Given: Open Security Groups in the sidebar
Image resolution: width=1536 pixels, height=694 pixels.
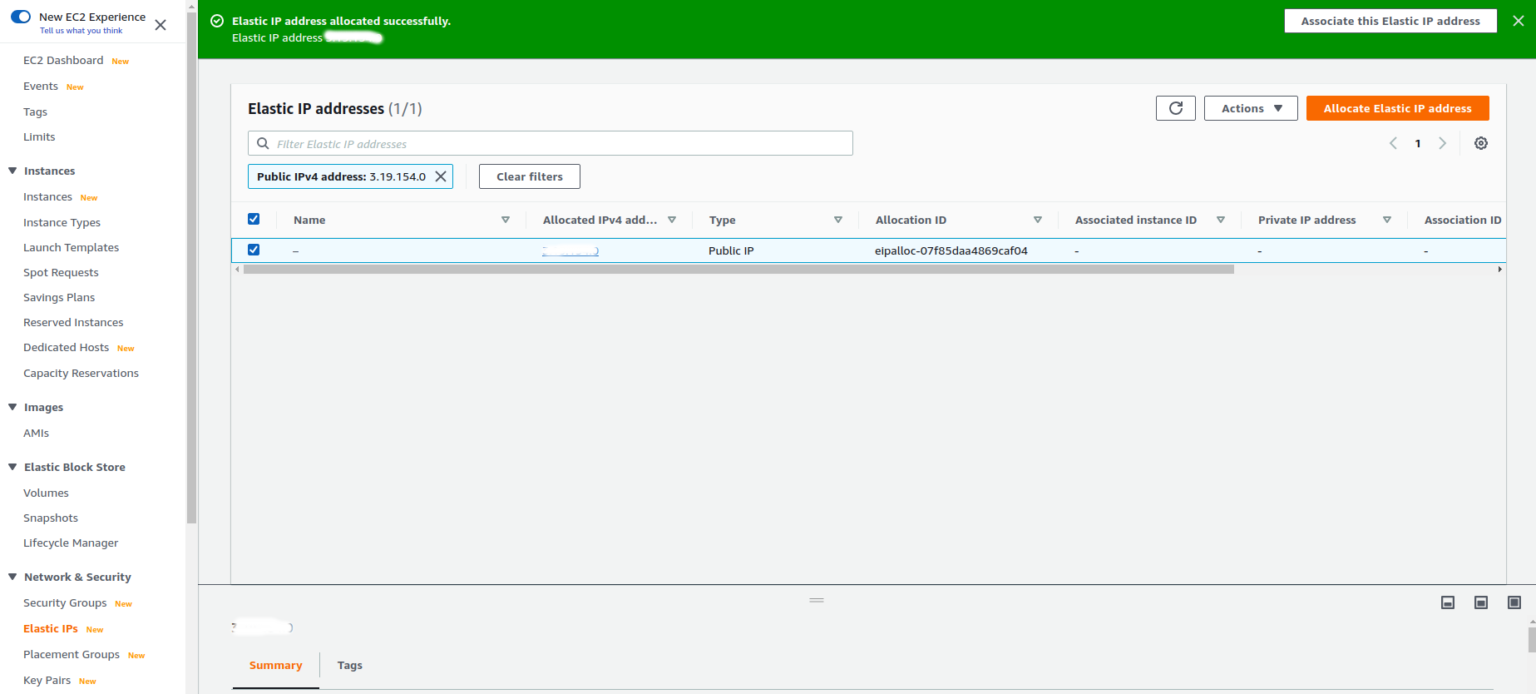Looking at the screenshot, I should click(64, 602).
